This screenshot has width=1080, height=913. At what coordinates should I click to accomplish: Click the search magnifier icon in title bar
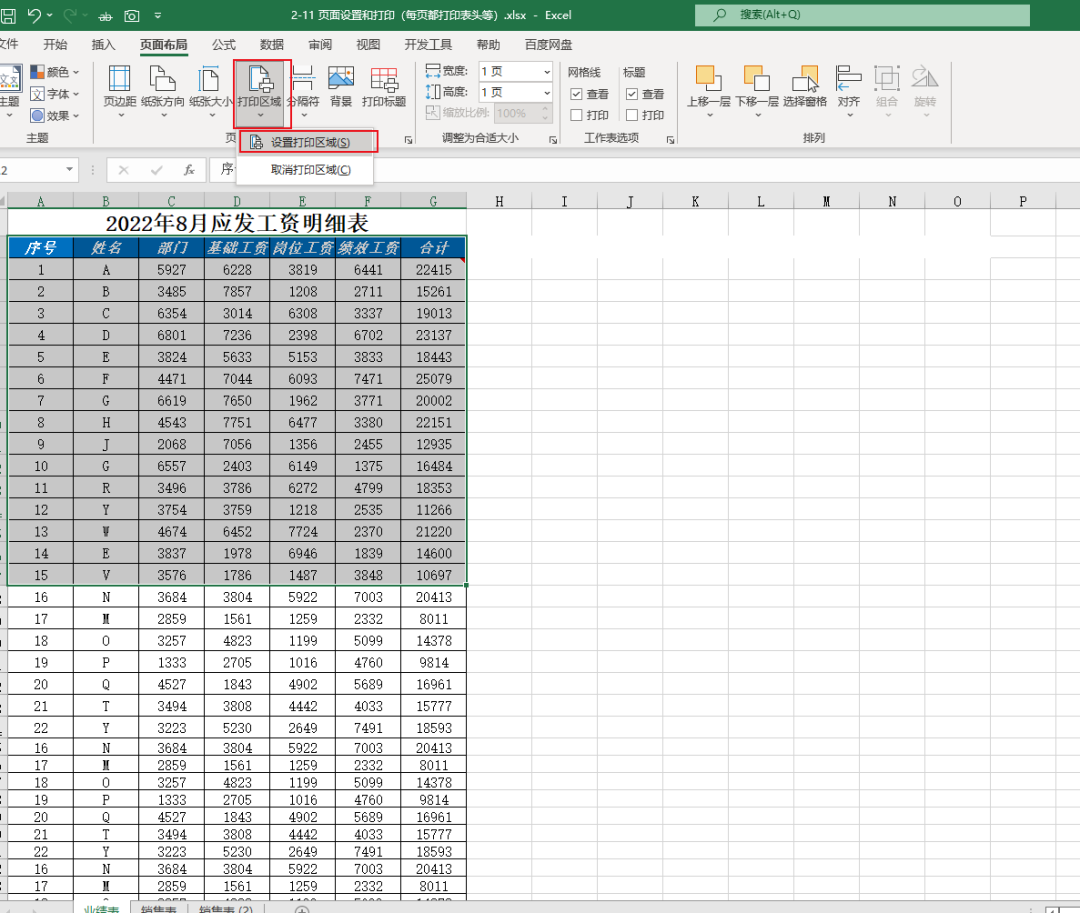719,14
